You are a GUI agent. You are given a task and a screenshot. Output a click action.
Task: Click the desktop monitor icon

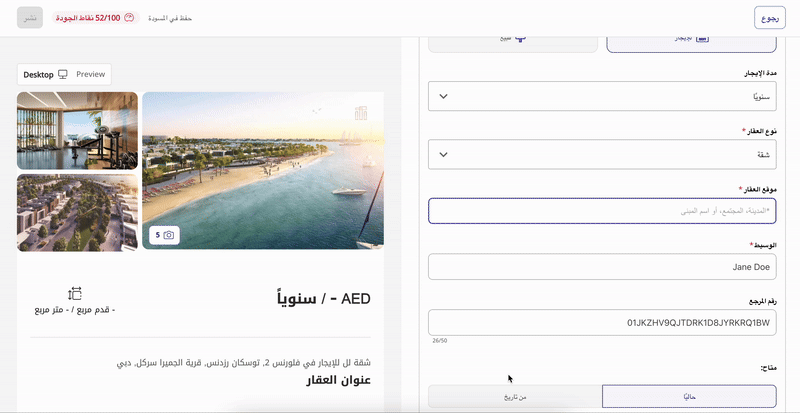point(63,75)
